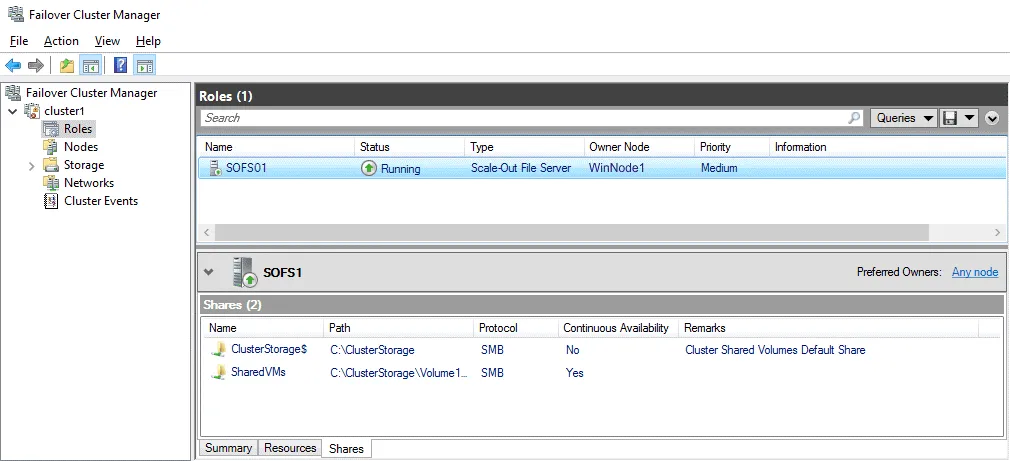Switch to the Resources tab

(x=290, y=448)
